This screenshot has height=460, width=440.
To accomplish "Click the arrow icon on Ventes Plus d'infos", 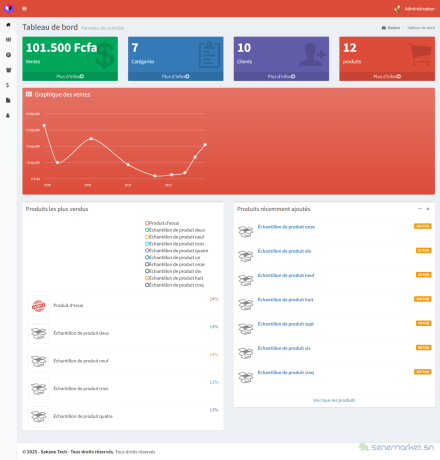I will 82,76.
